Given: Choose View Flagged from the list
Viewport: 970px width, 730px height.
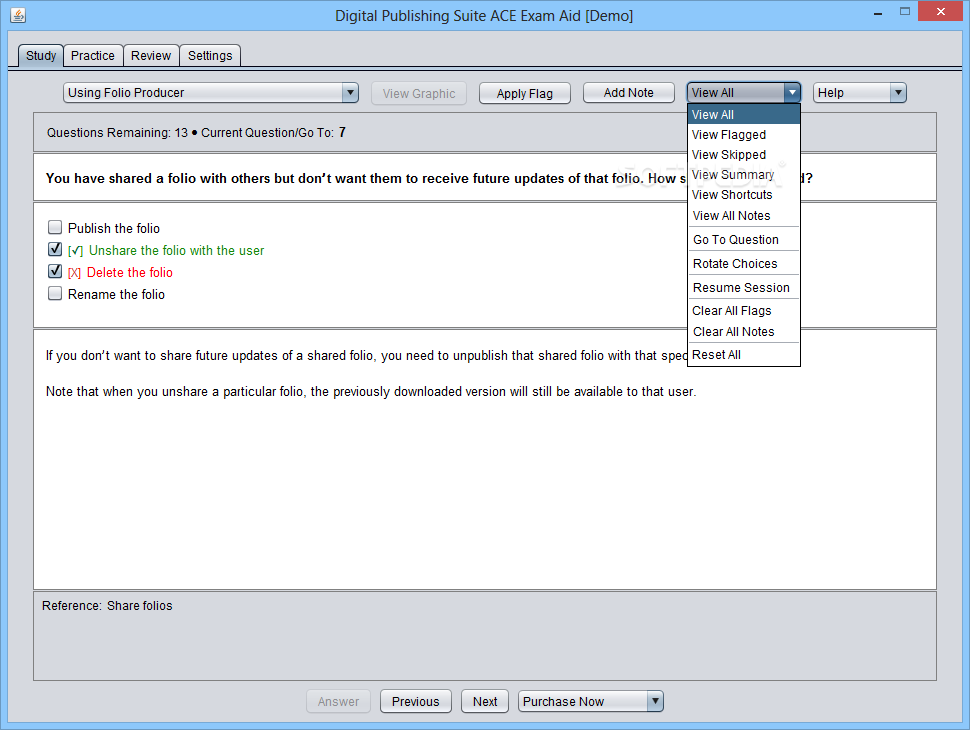Looking at the screenshot, I should tap(744, 135).
